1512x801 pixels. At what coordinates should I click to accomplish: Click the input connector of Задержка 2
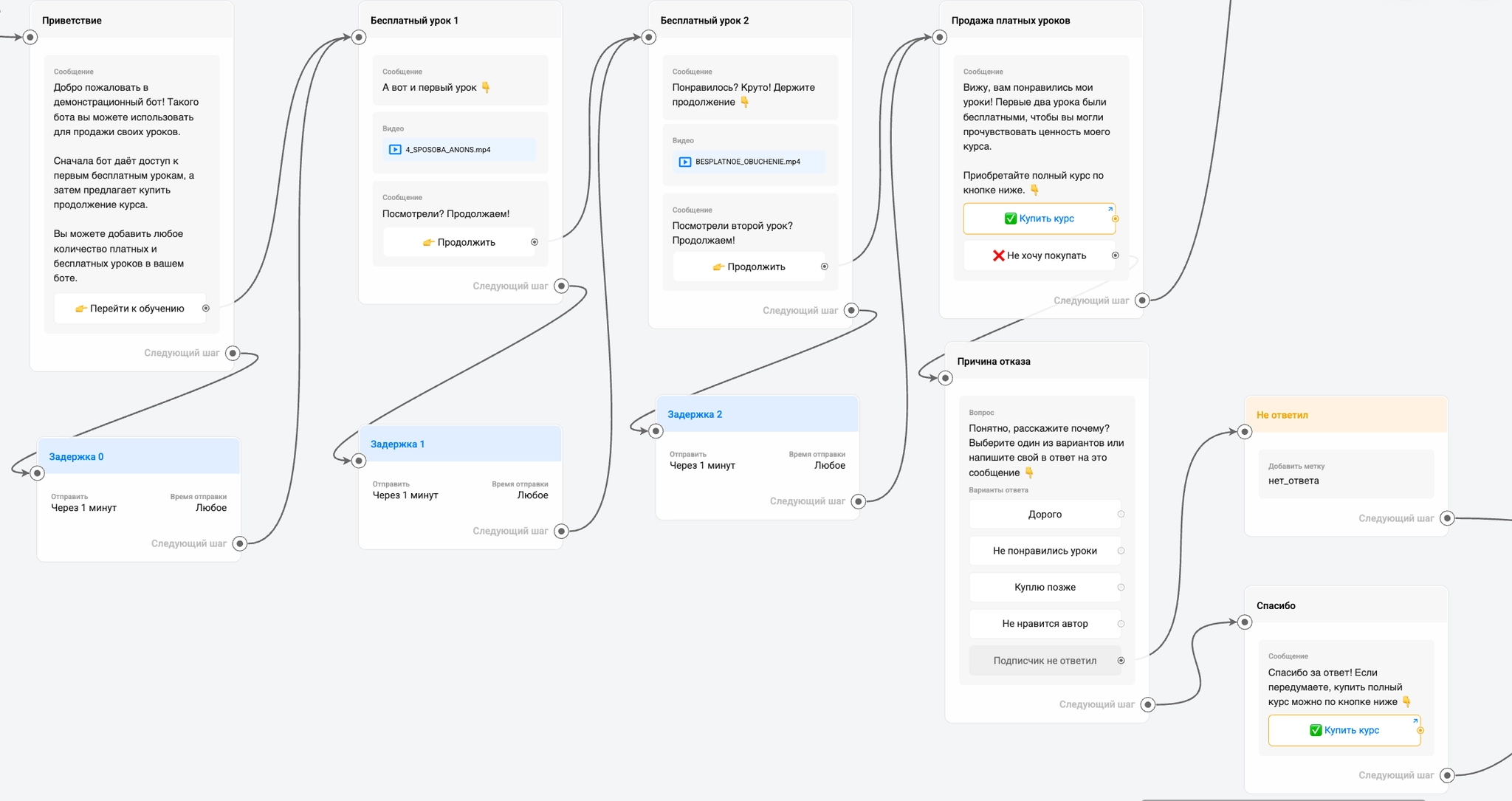click(x=656, y=431)
